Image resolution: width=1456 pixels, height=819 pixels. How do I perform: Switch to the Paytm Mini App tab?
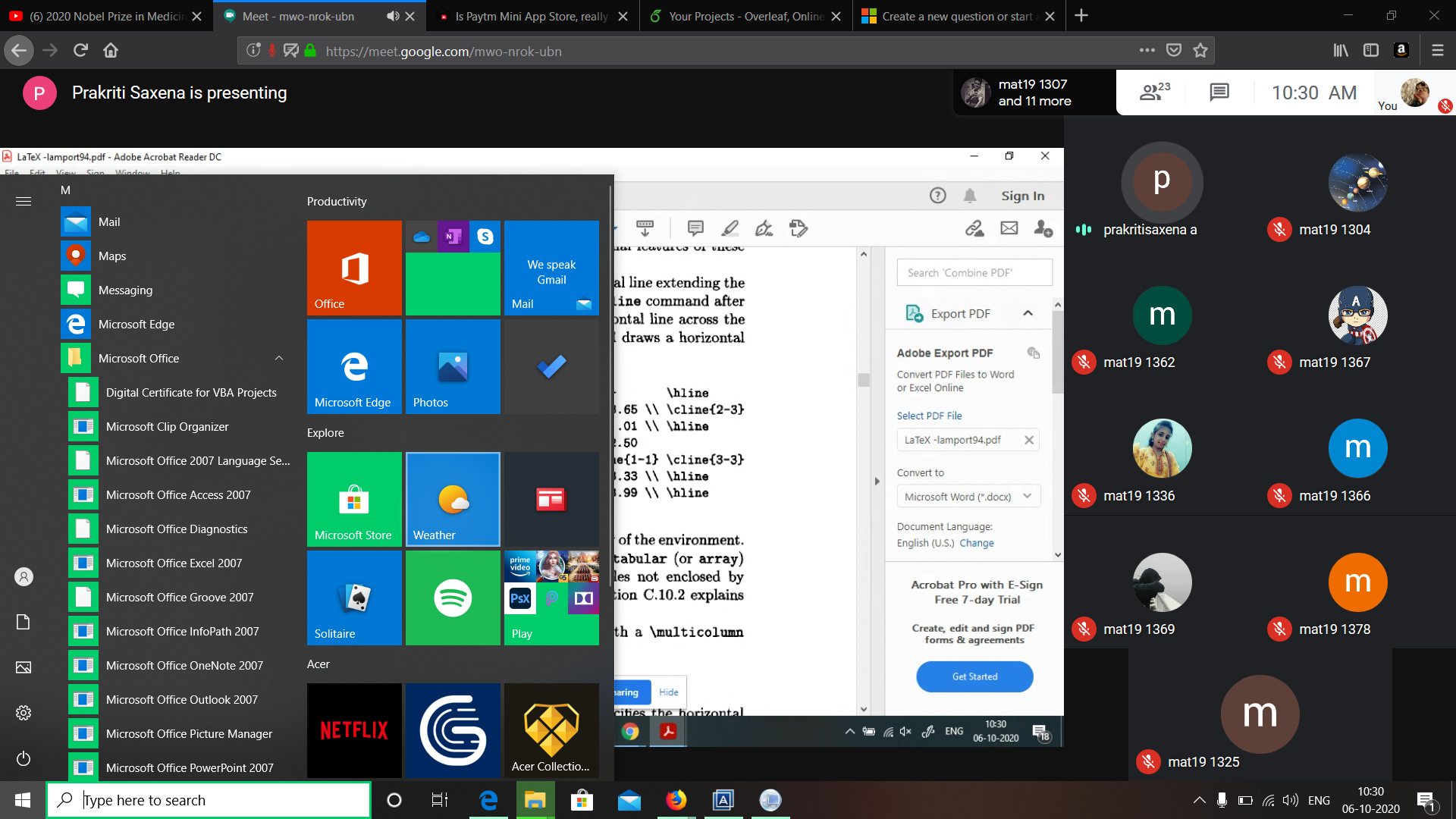pos(533,16)
